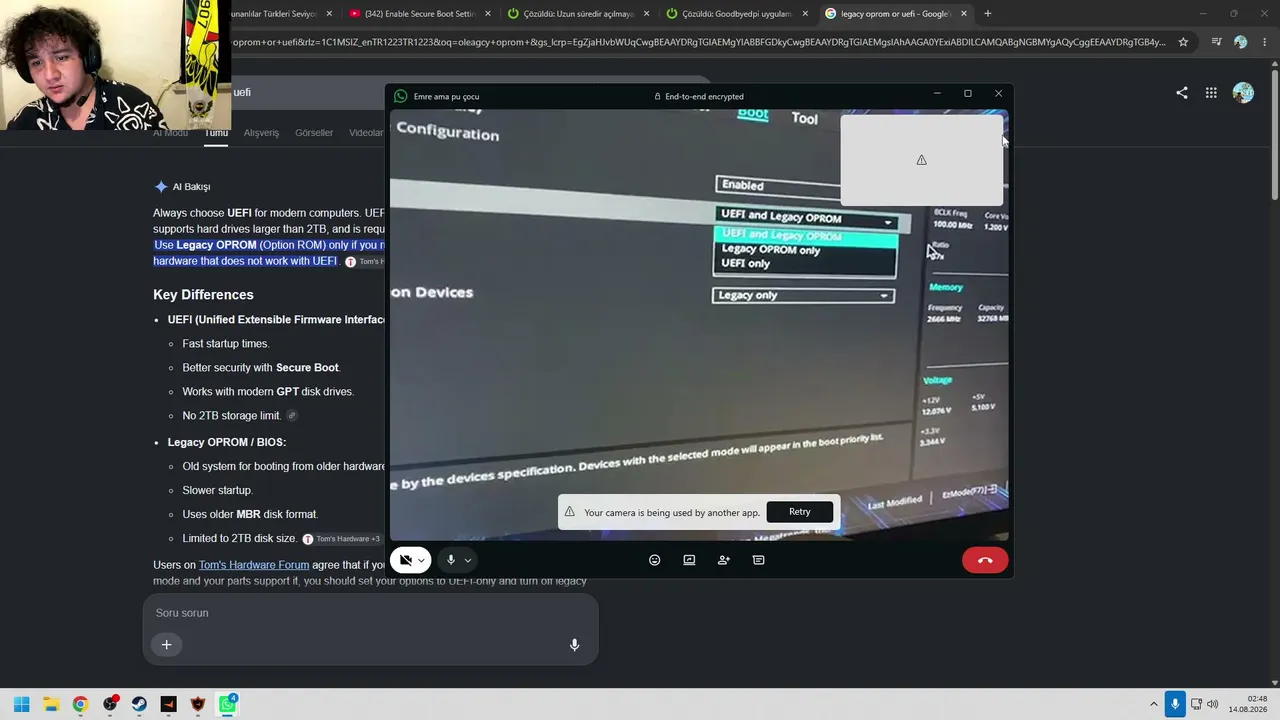
Task: Add a participant to the call
Action: (x=724, y=560)
